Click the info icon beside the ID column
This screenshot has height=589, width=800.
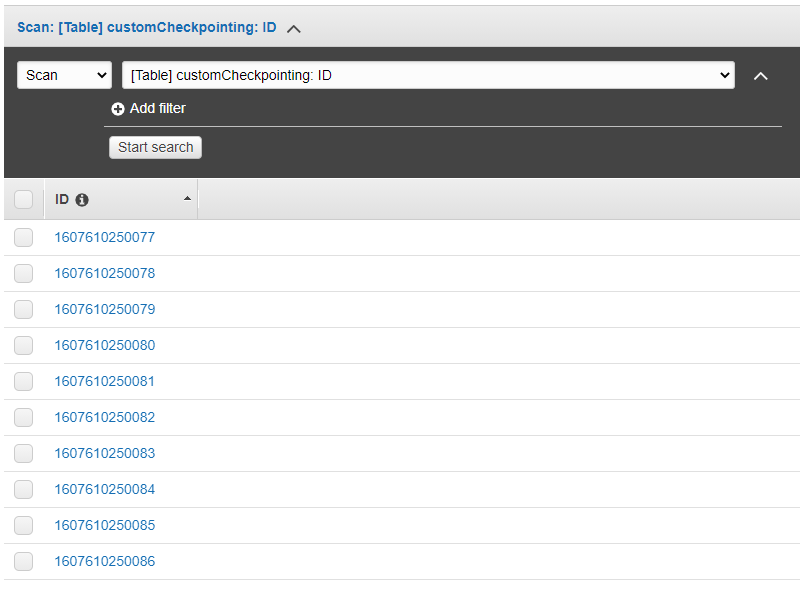click(x=81, y=199)
